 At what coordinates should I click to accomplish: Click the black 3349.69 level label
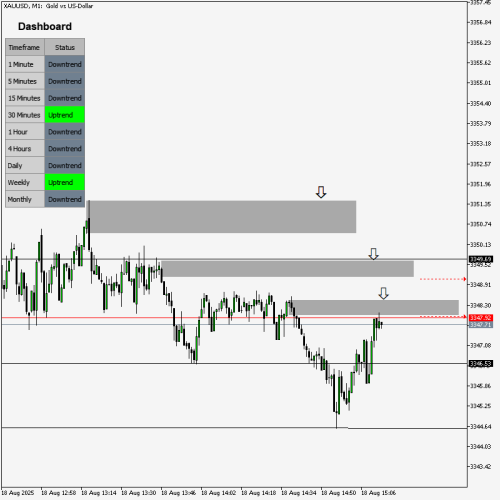pos(481,259)
